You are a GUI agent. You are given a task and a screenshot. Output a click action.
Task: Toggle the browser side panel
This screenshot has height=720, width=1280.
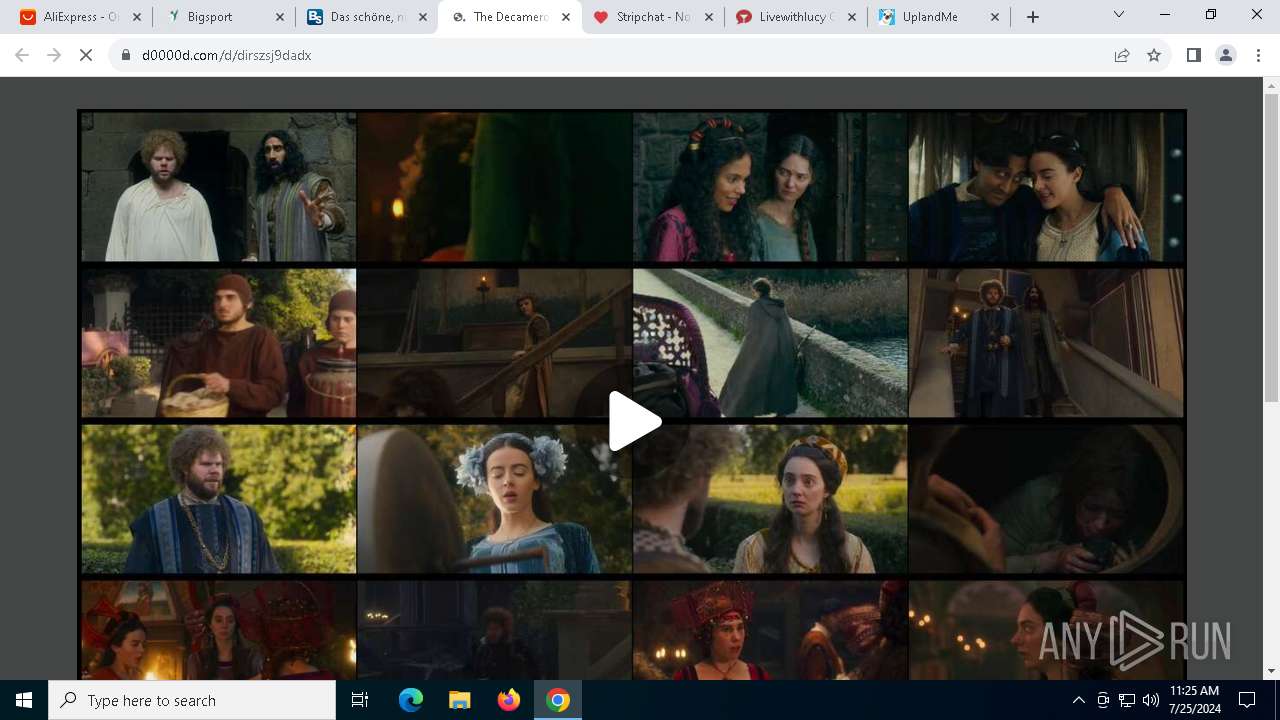click(x=1193, y=55)
